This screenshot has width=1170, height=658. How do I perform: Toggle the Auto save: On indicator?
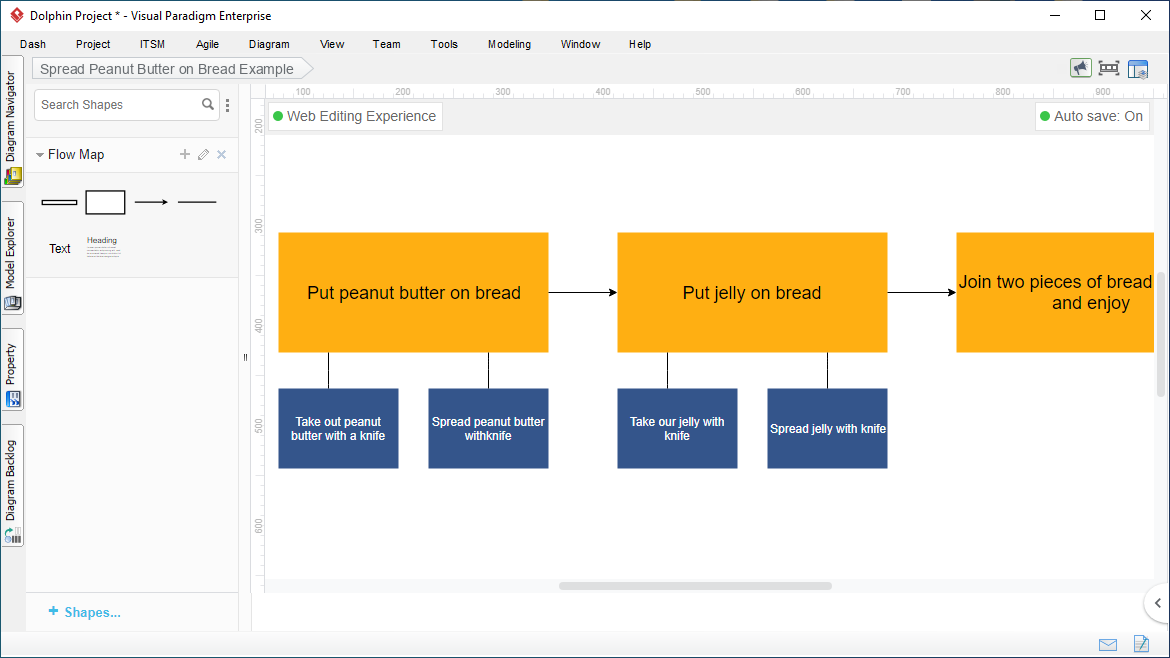pyautogui.click(x=1092, y=116)
